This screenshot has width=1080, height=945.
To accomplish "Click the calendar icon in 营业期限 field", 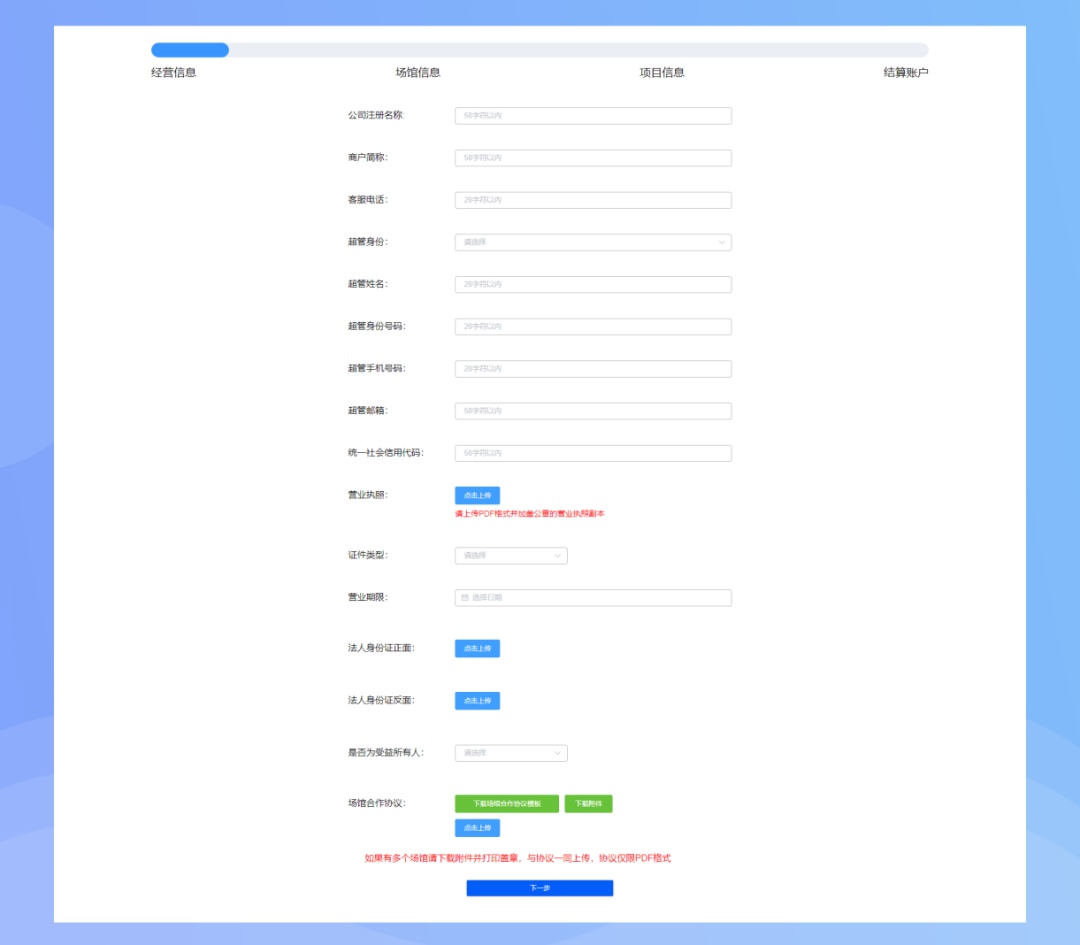I will click(464, 598).
